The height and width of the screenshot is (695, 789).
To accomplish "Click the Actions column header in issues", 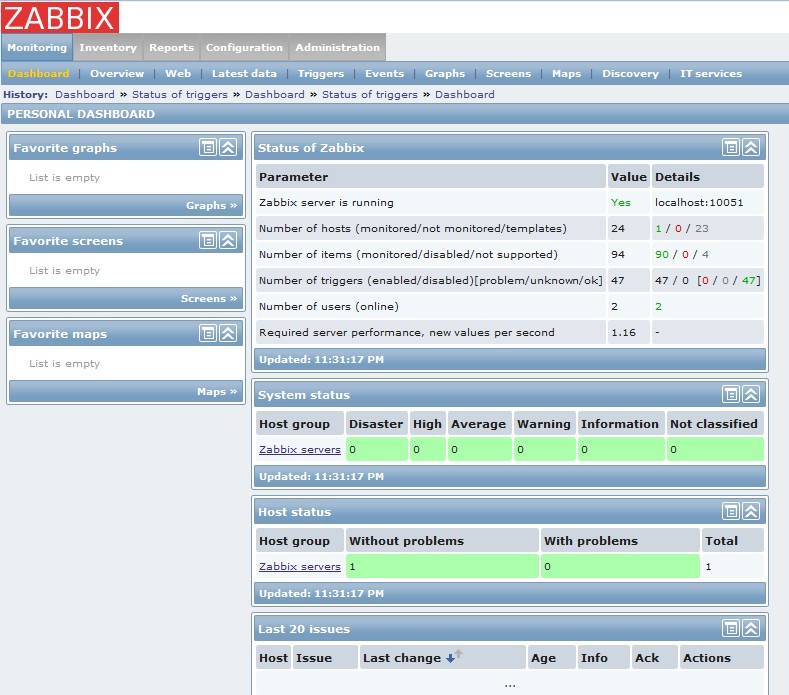I will (x=722, y=657).
